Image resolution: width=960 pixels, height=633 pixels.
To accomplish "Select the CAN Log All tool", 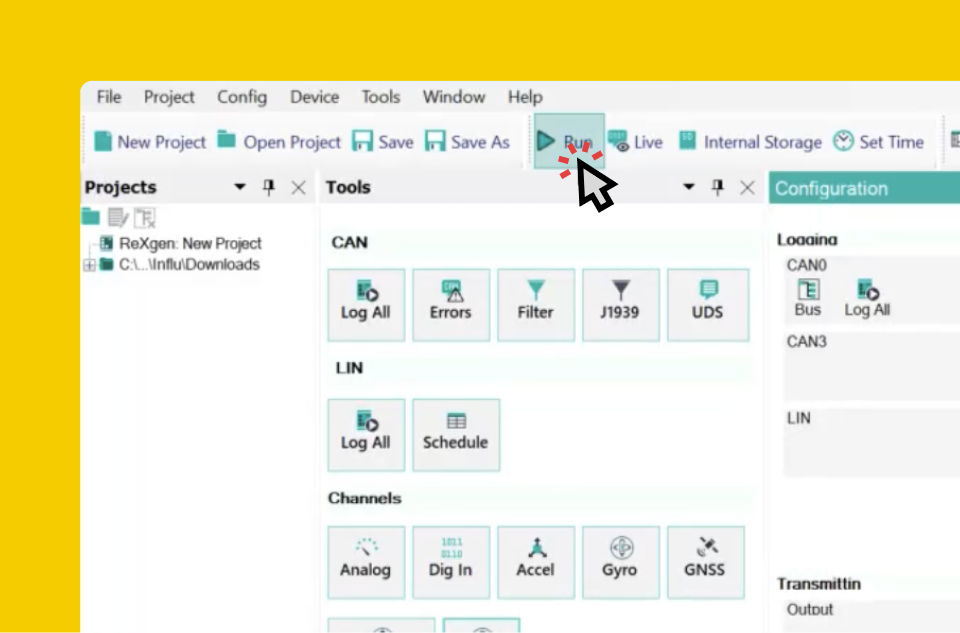I will [366, 304].
